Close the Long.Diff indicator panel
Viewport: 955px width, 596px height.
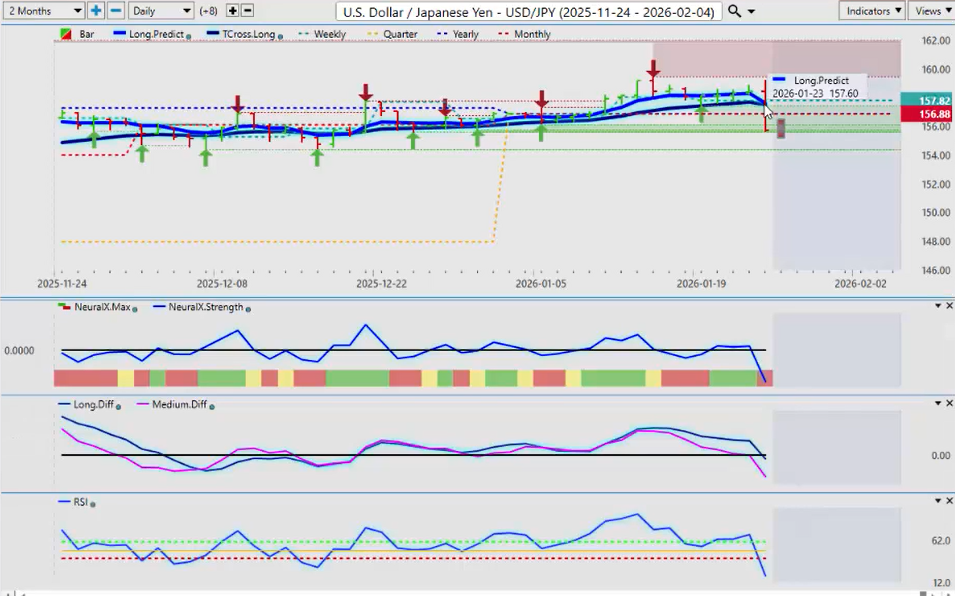[949, 403]
